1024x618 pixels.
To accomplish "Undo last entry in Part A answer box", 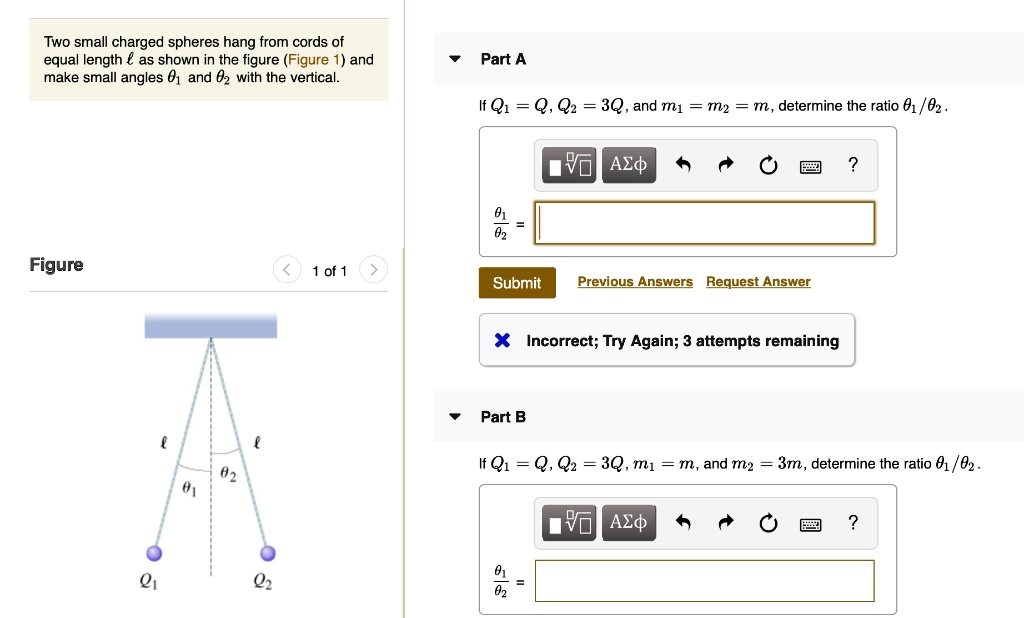I will pyautogui.click(x=684, y=164).
